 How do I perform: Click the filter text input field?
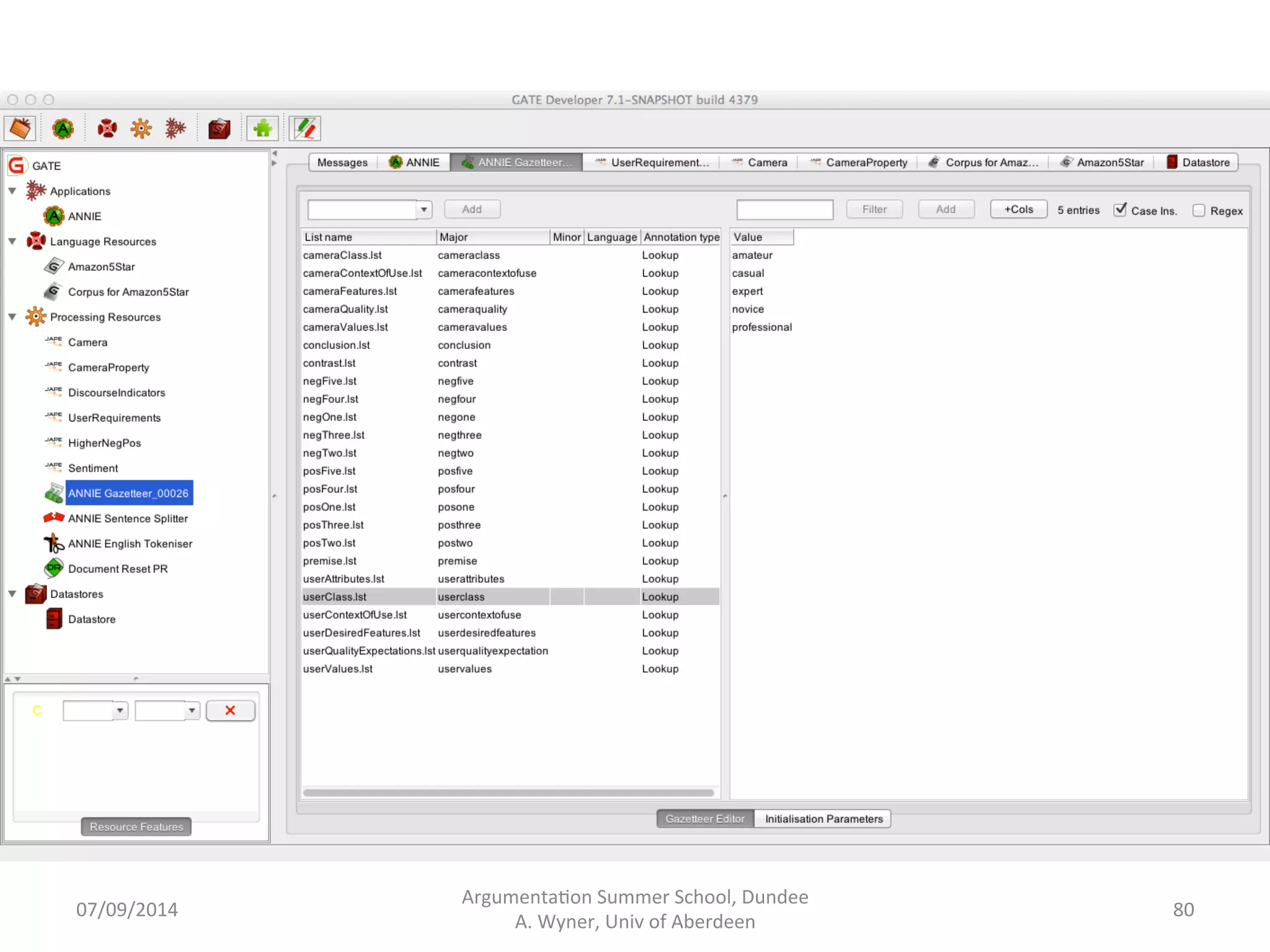coord(784,209)
